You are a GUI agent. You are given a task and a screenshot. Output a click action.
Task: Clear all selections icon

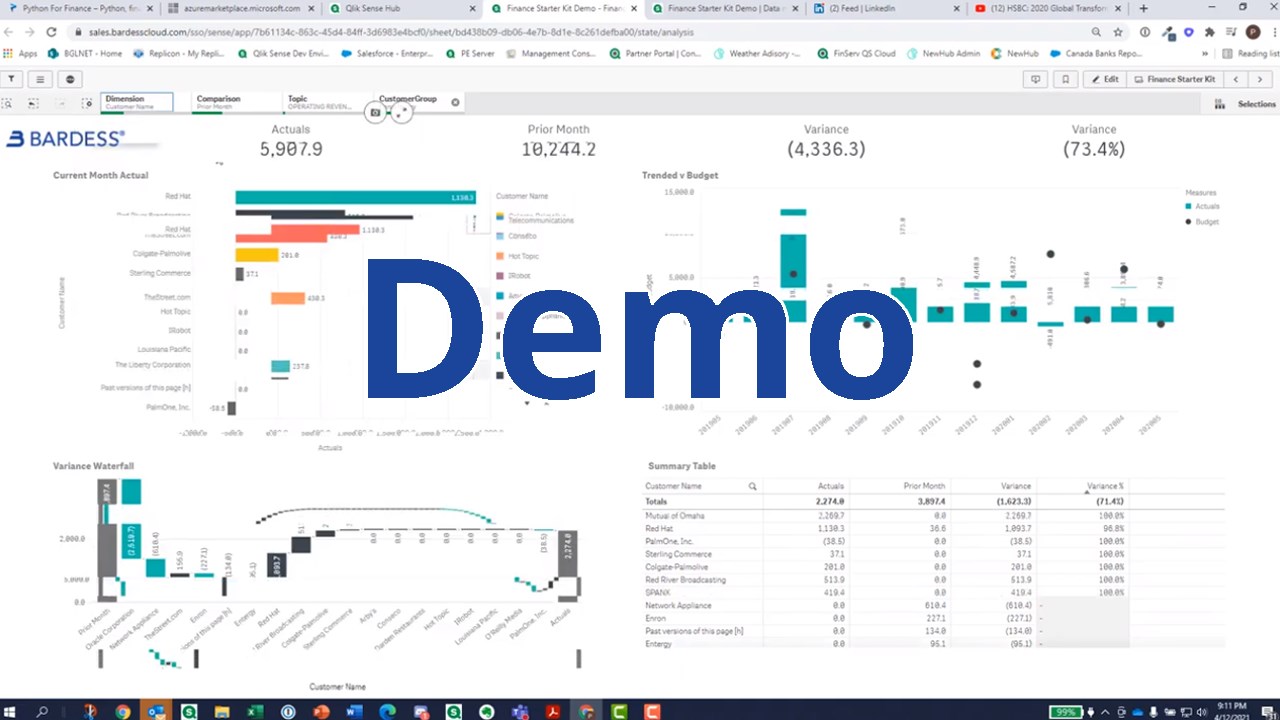(x=87, y=103)
